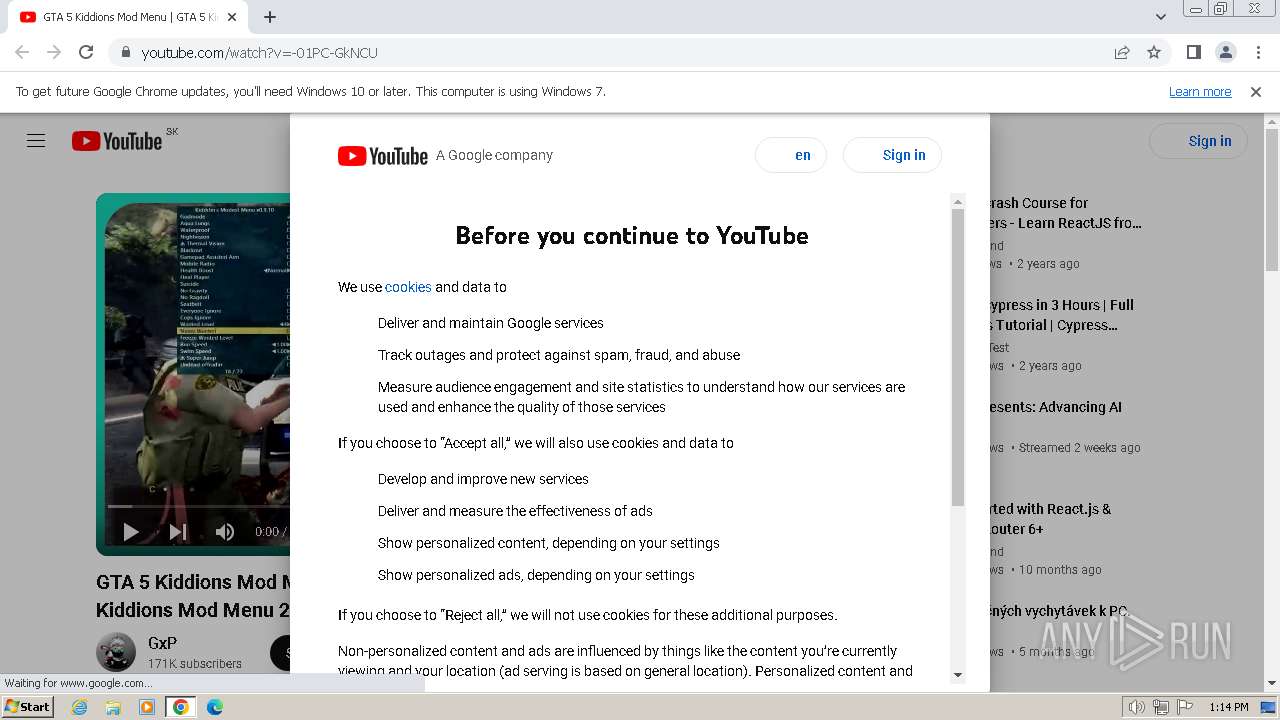Viewport: 1280px width, 720px height.
Task: Click the system tray volume icon
Action: pyautogui.click(x=1136, y=707)
